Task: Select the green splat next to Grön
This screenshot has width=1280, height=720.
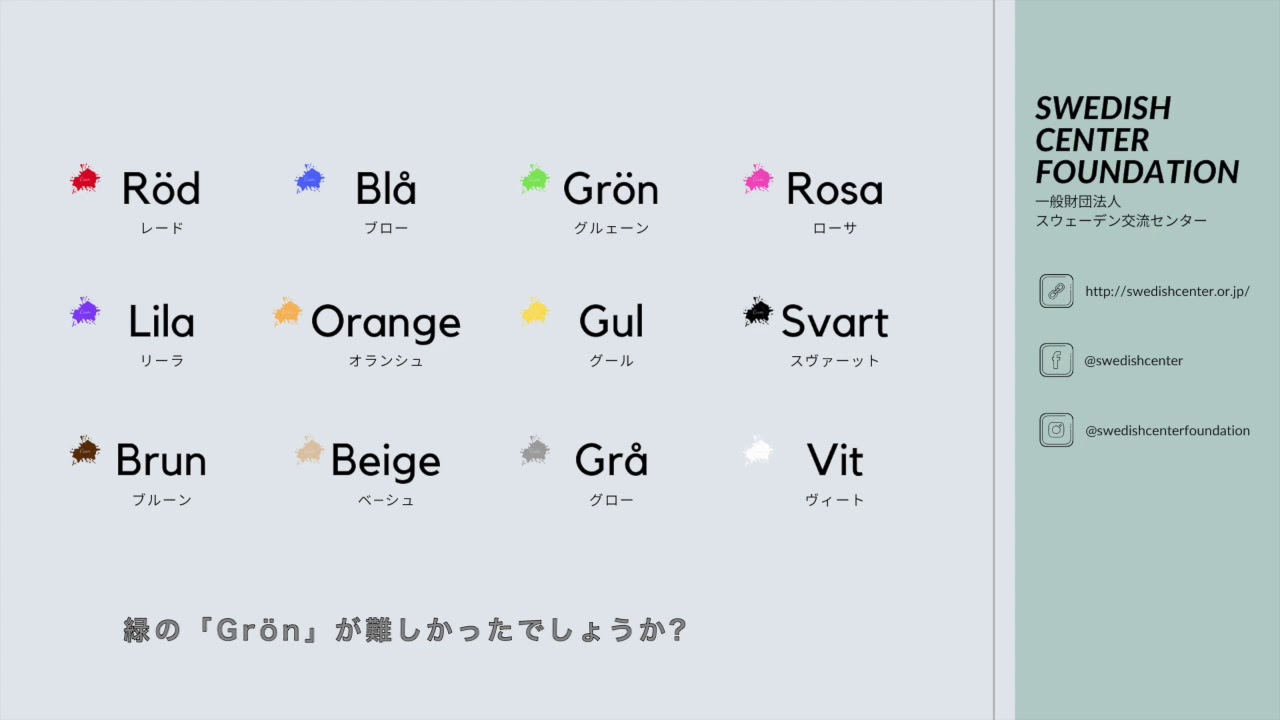Action: point(535,180)
